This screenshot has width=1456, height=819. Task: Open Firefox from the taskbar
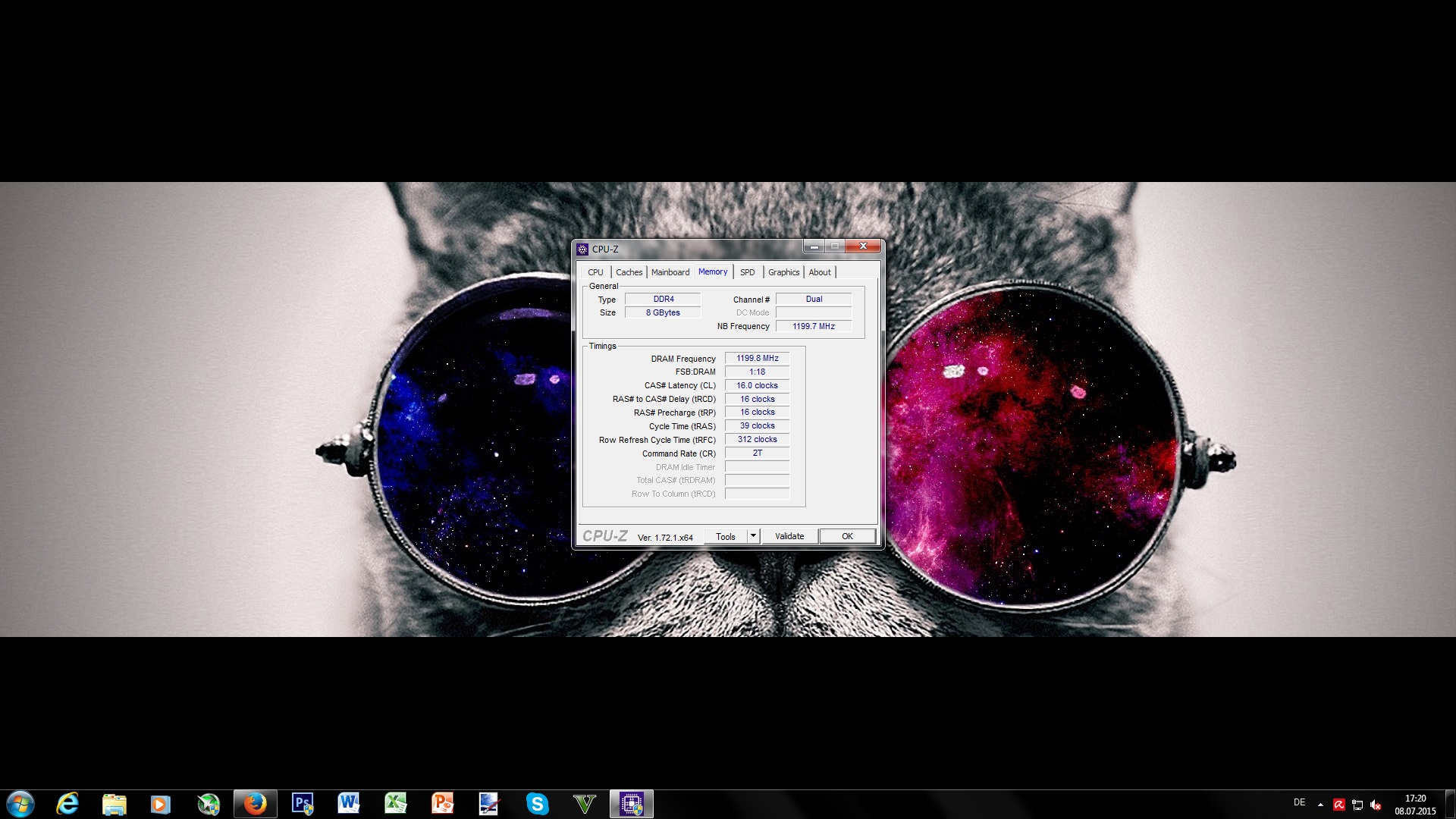point(255,804)
